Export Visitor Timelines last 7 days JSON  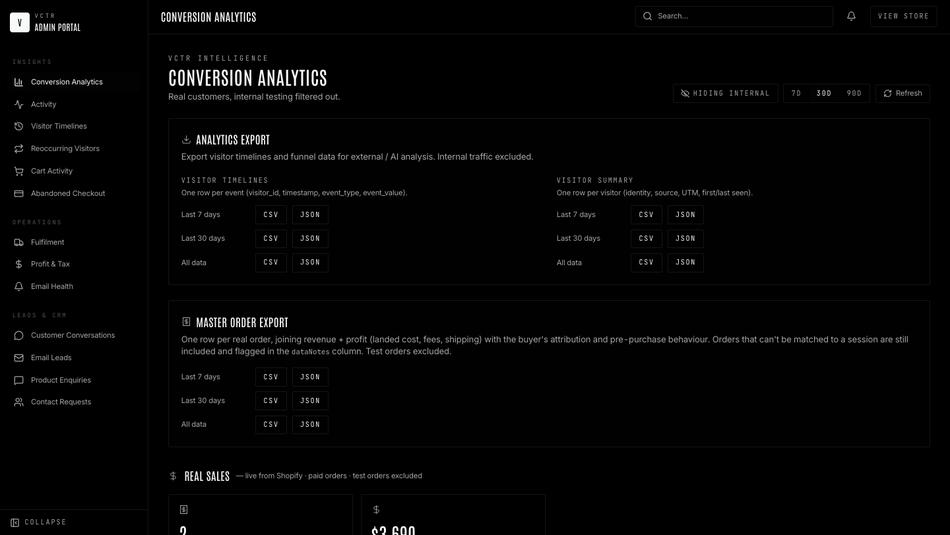coord(310,214)
